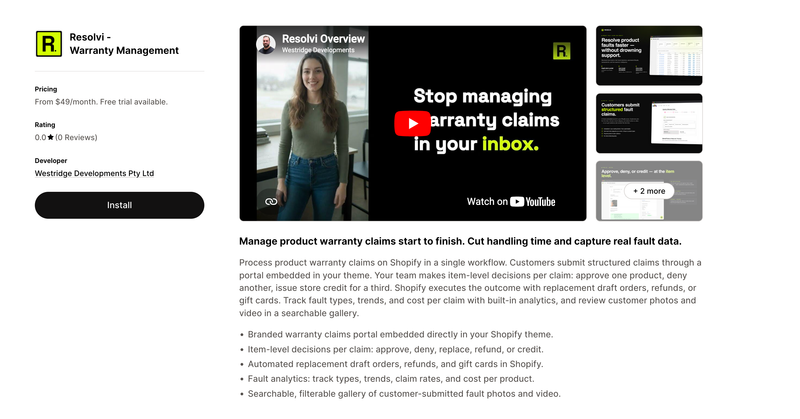
Task: Play the Resolvi Overview YouTube video
Action: (412, 124)
